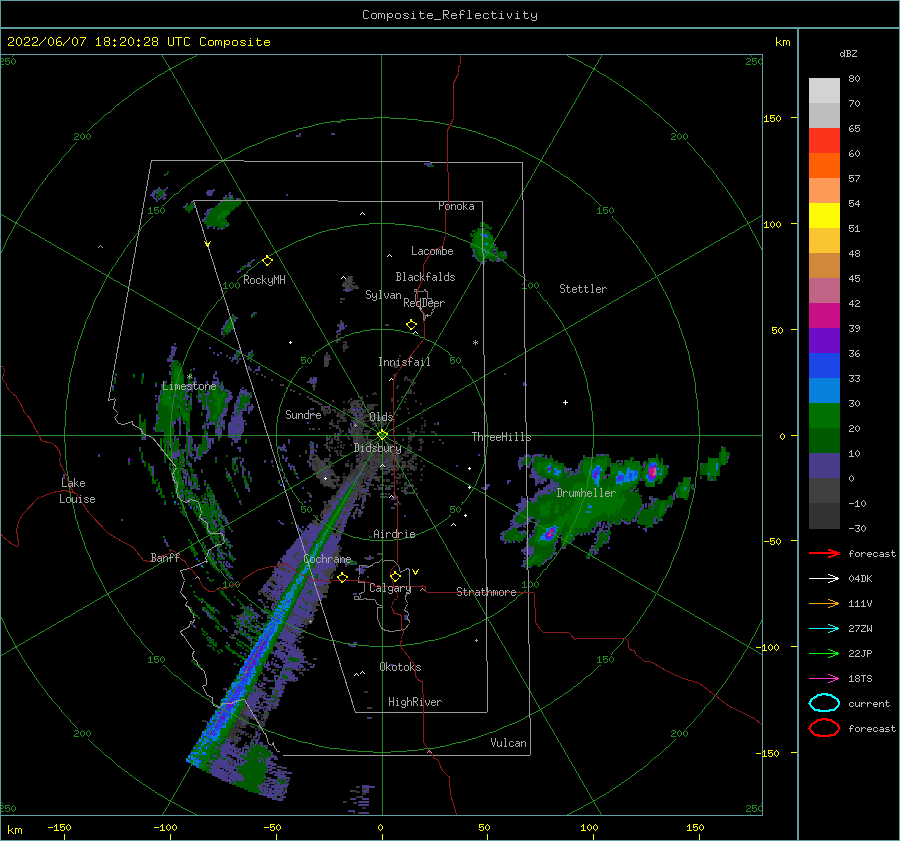
Task: Click the Strathmore city label
Action: point(486,592)
